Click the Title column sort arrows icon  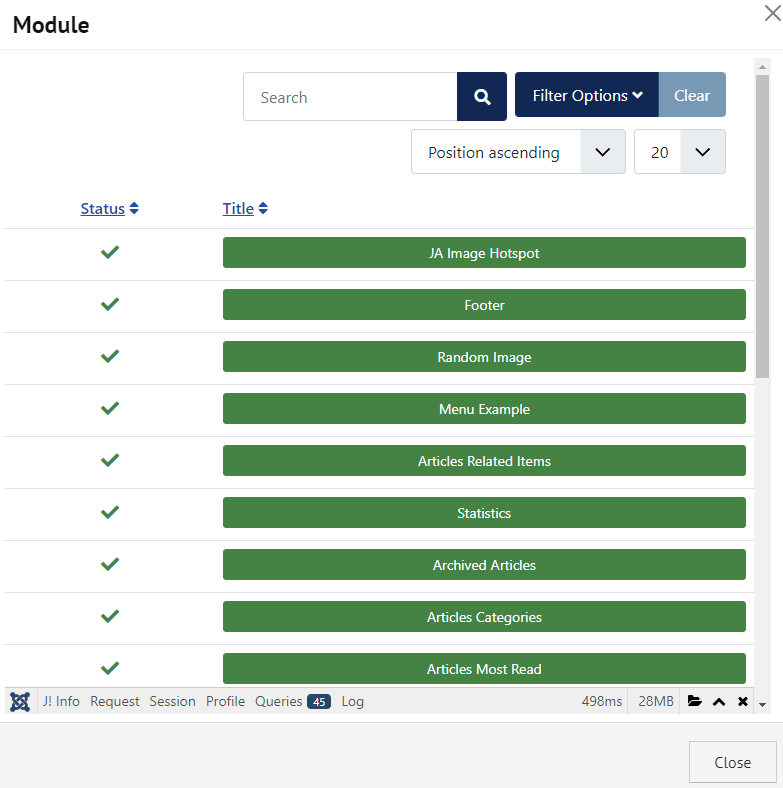coord(263,209)
